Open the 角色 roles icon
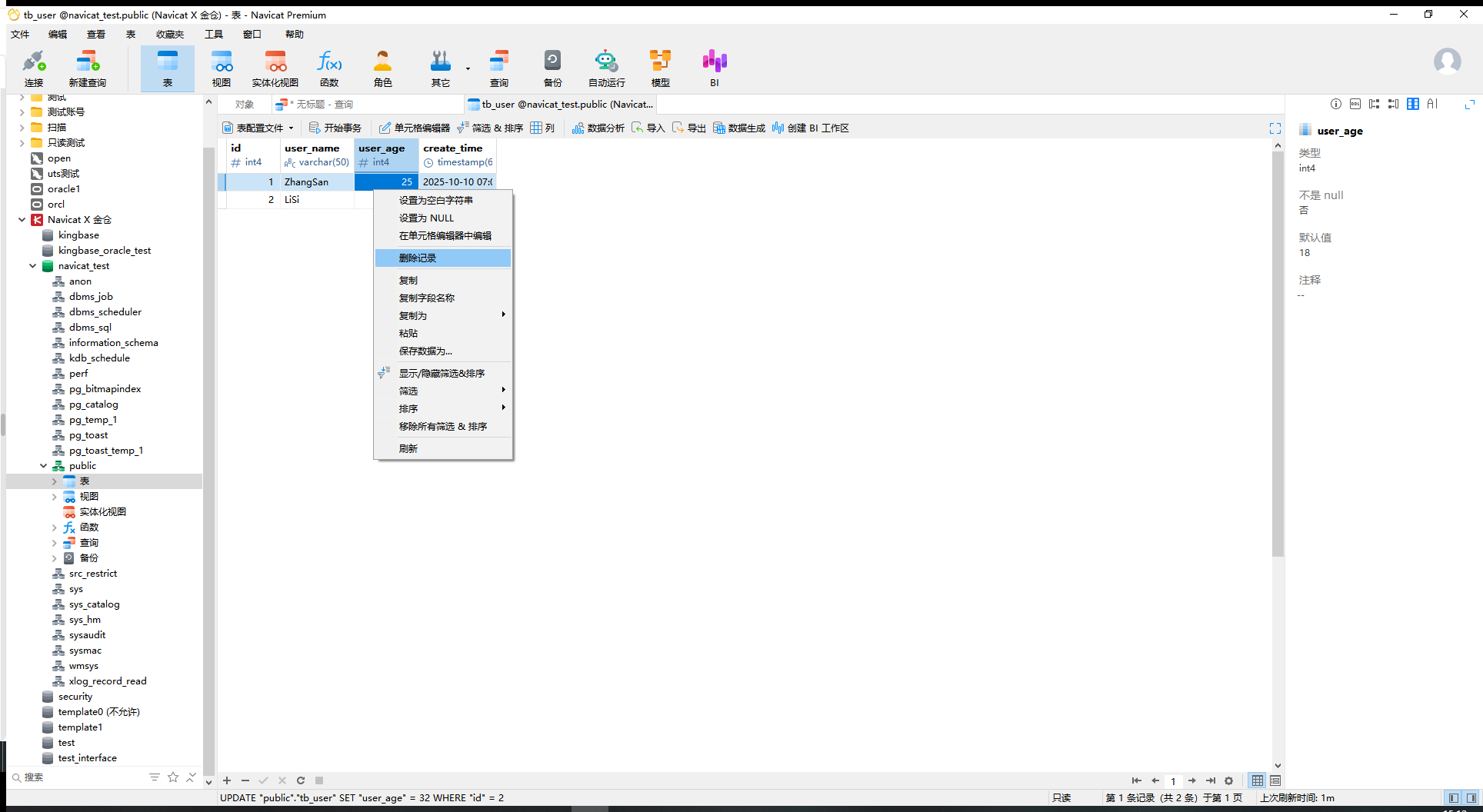The height and width of the screenshot is (812, 1483). [x=382, y=68]
